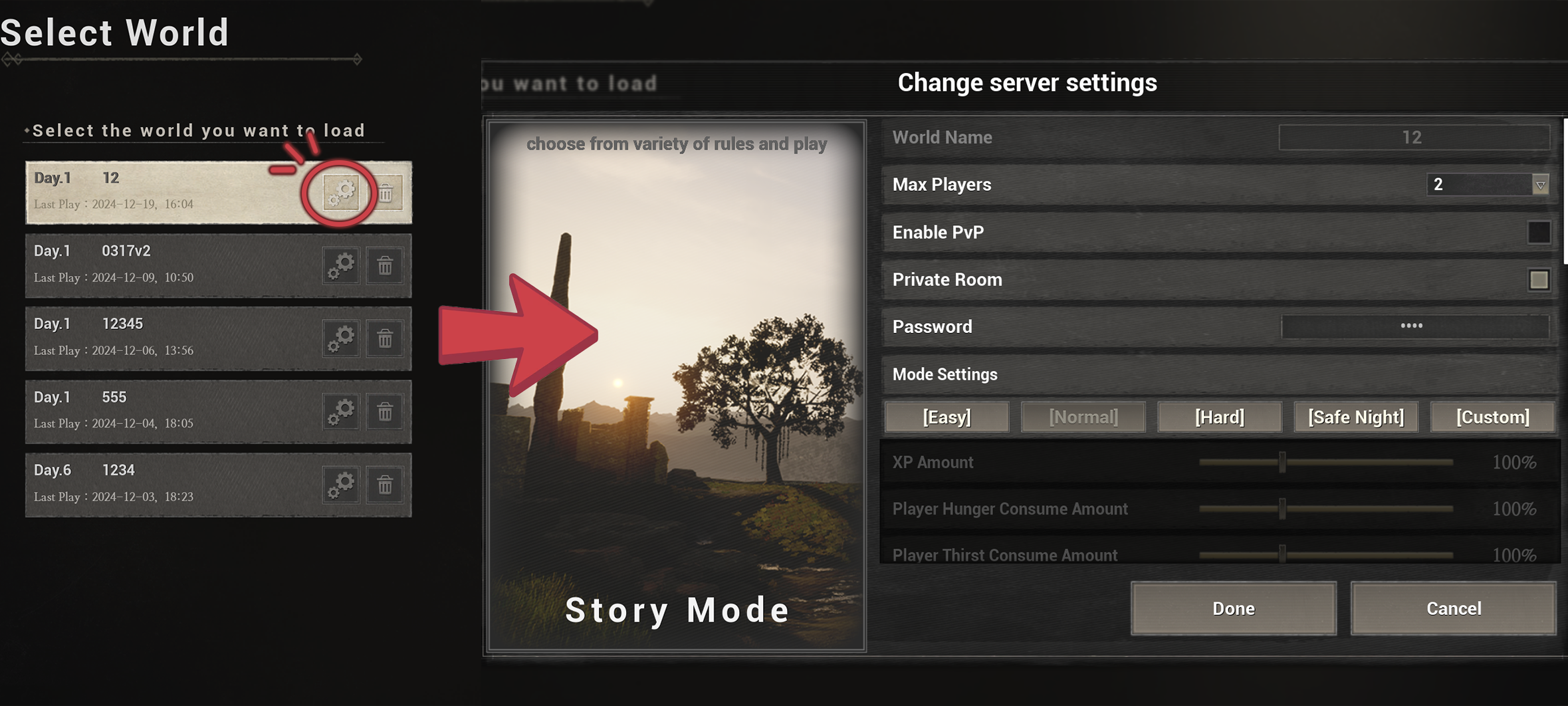
Task: Click trash icon for world 0317v2
Action: coord(385,266)
